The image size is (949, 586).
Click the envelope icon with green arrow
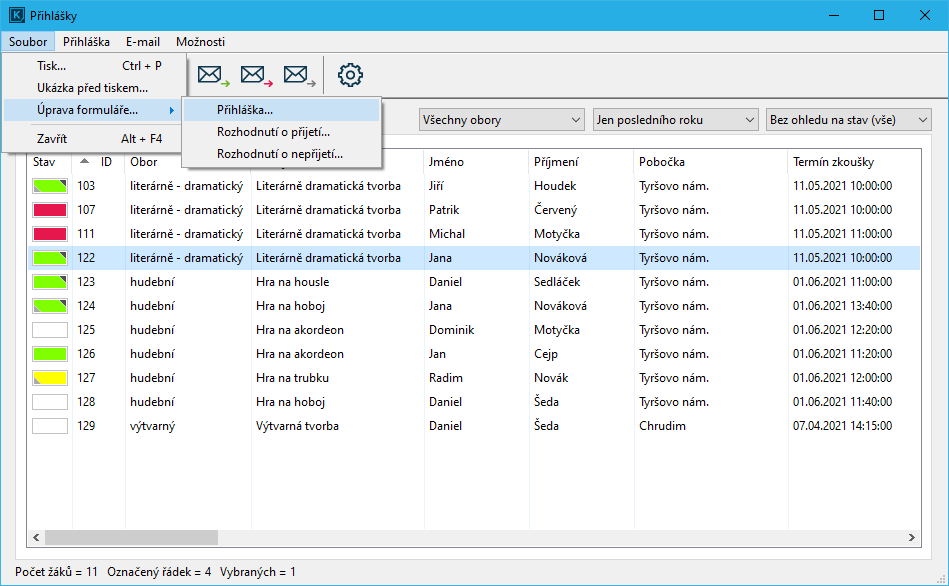[212, 75]
